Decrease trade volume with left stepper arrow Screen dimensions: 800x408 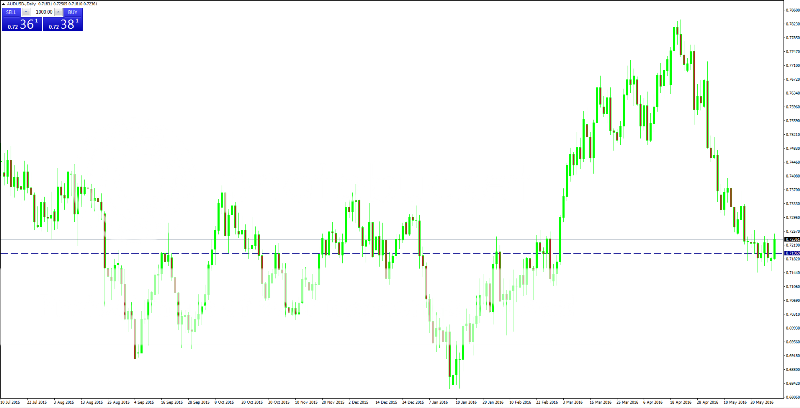[26, 12]
